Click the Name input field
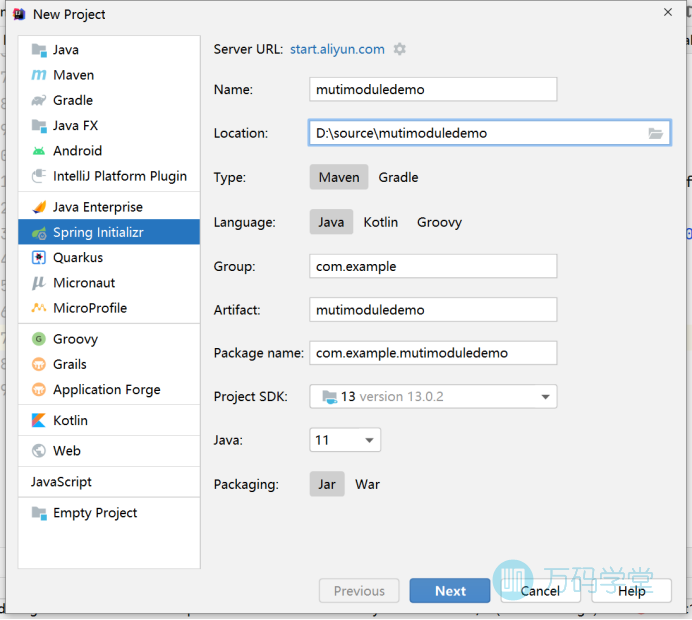692x620 pixels. click(433, 89)
